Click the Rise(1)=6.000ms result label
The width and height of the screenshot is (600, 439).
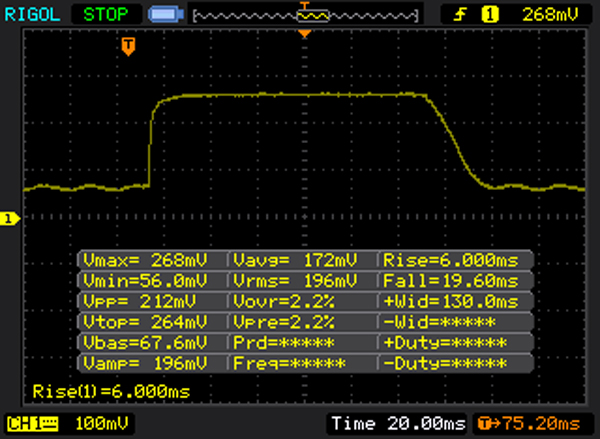110,390
